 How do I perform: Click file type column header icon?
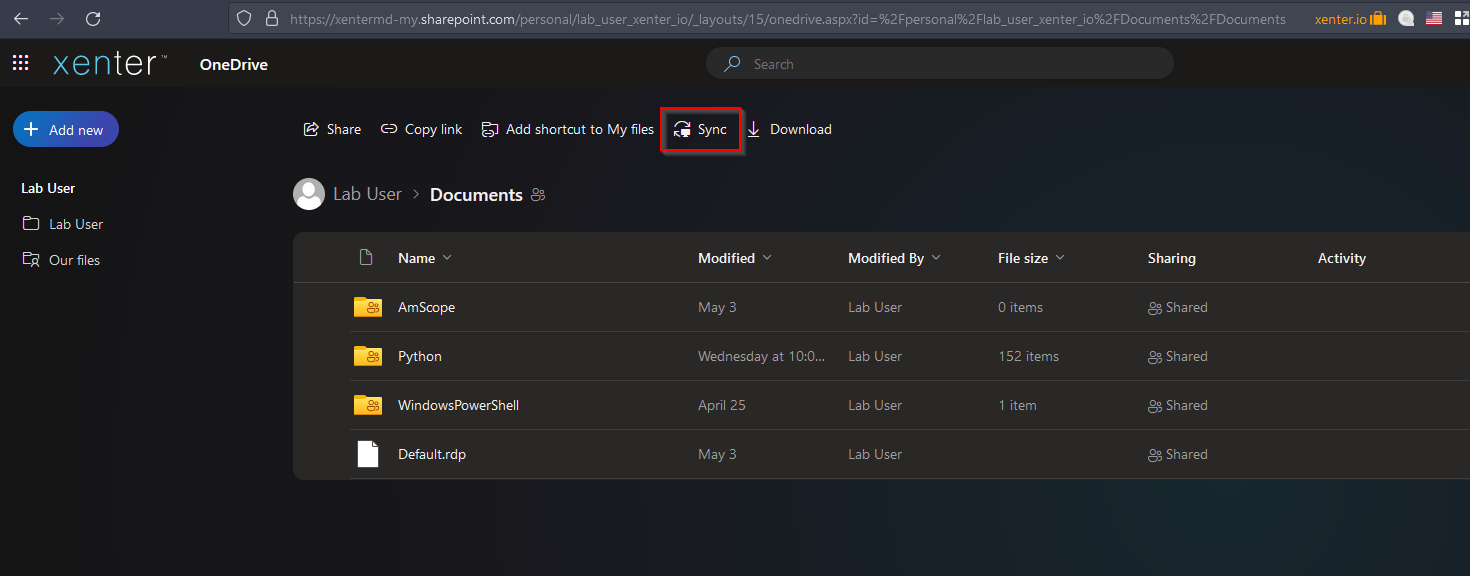click(366, 258)
